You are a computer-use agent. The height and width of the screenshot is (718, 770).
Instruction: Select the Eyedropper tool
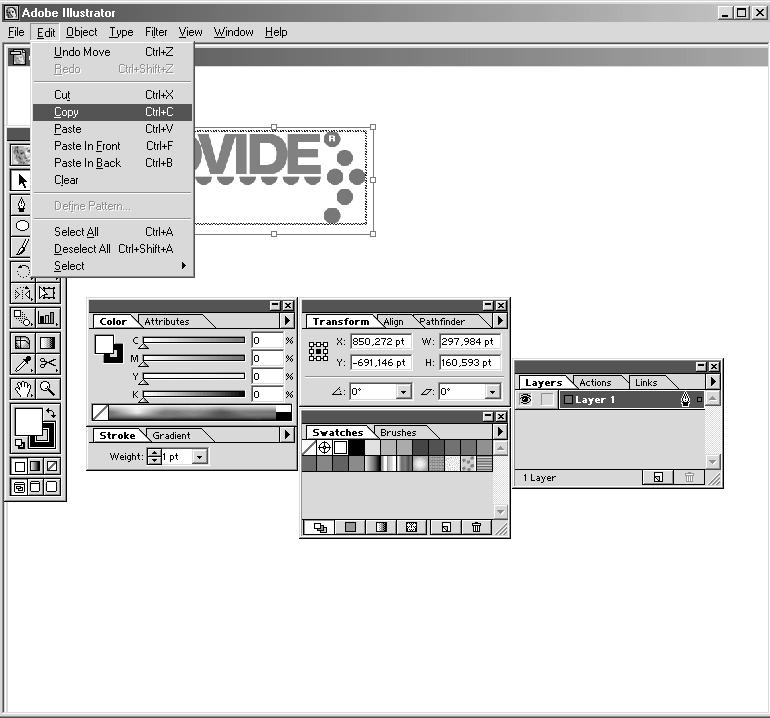(x=23, y=364)
